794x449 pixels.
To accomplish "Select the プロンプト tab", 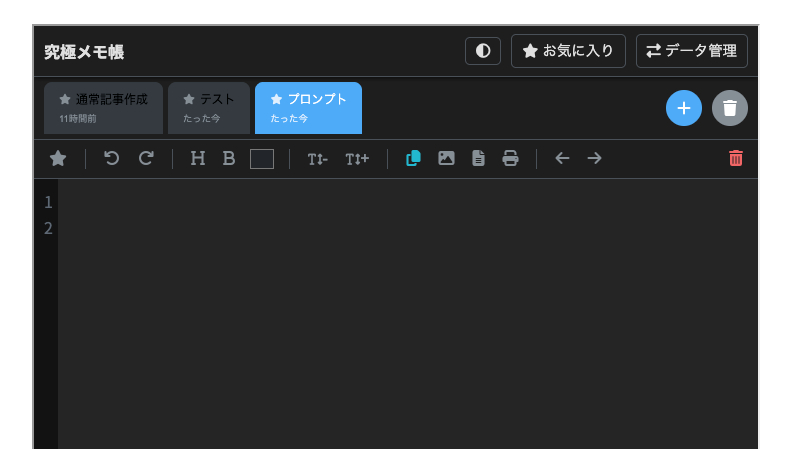I will point(308,108).
